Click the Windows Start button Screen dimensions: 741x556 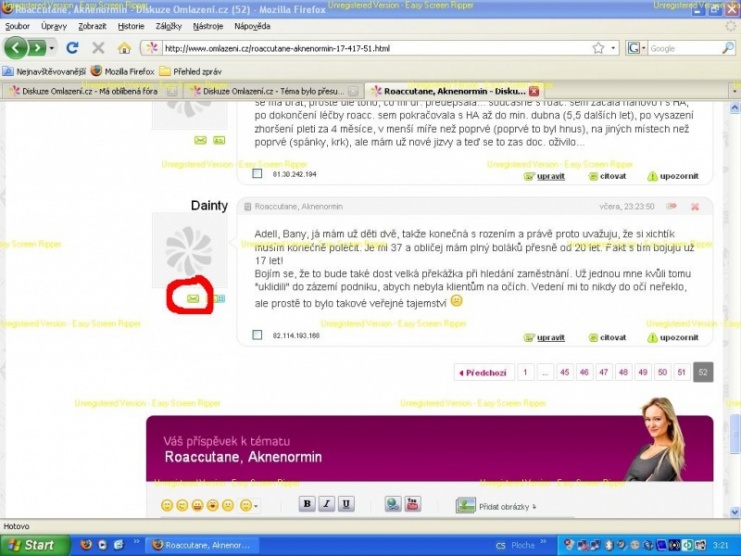point(35,545)
